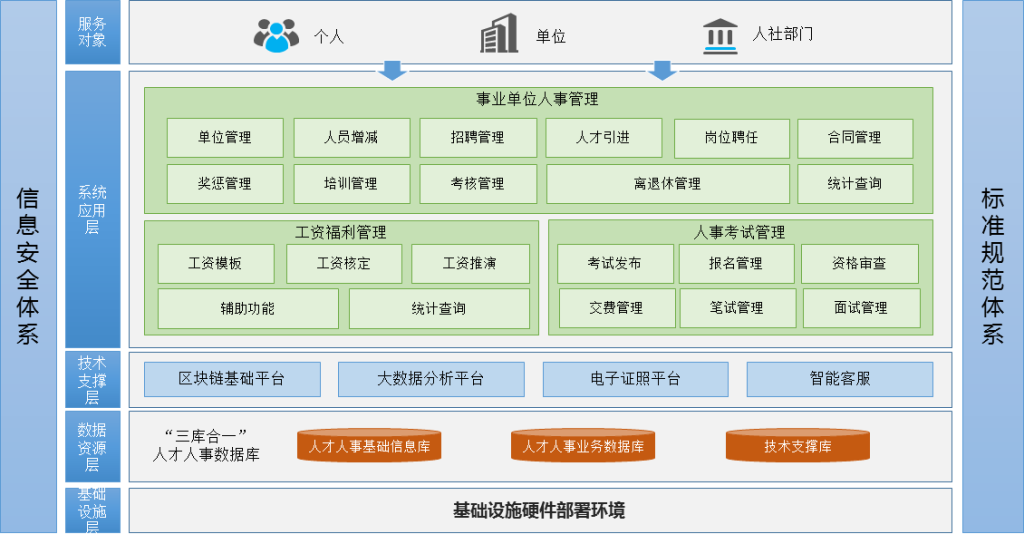Click the 单位 building icon
Image resolution: width=1024 pixels, height=544 pixels.
click(499, 34)
